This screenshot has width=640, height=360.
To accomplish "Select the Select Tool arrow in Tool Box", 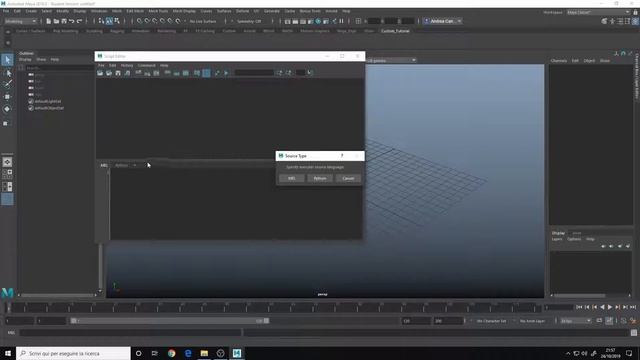I will point(7,60).
